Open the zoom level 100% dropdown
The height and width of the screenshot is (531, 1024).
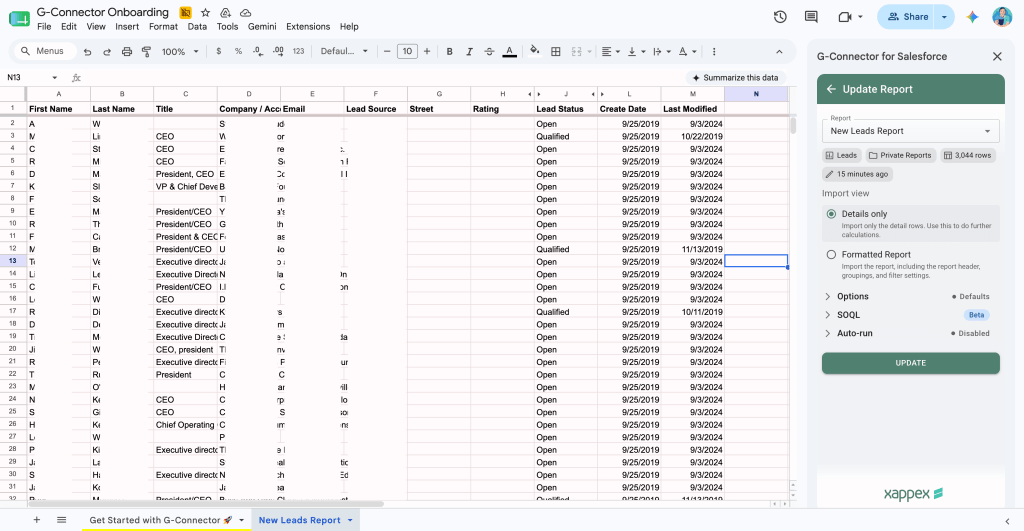pyautogui.click(x=180, y=52)
